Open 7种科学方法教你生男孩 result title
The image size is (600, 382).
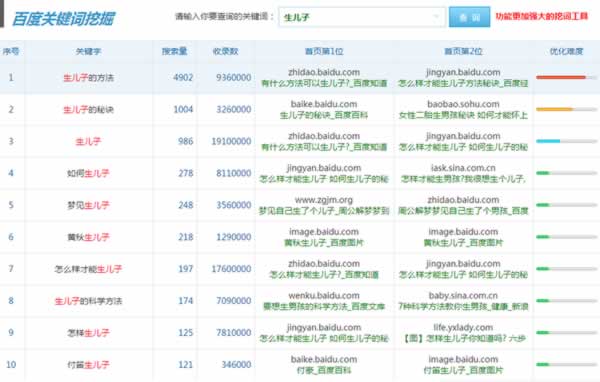click(463, 307)
